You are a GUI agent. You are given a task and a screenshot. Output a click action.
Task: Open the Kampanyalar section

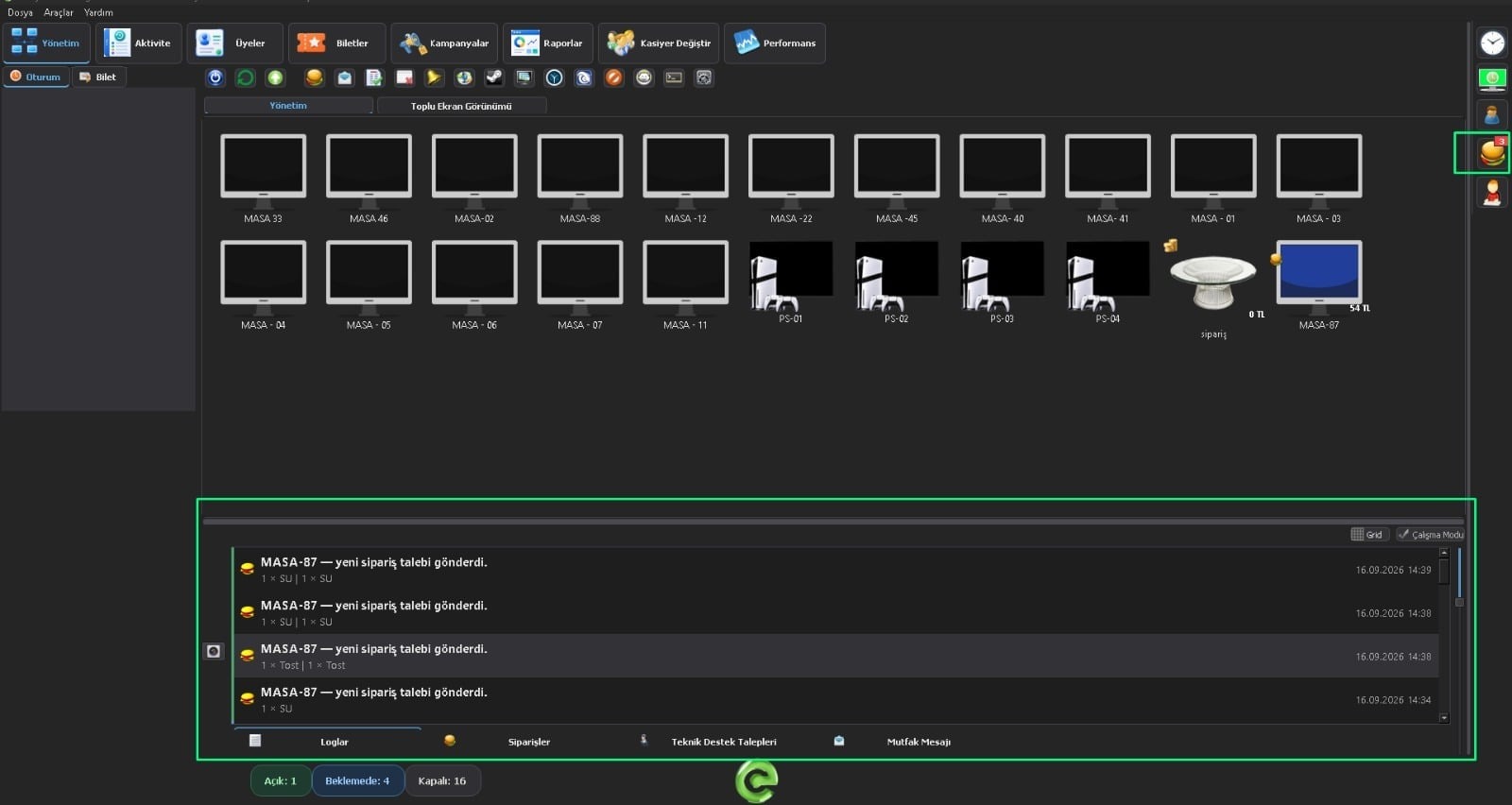point(444,43)
